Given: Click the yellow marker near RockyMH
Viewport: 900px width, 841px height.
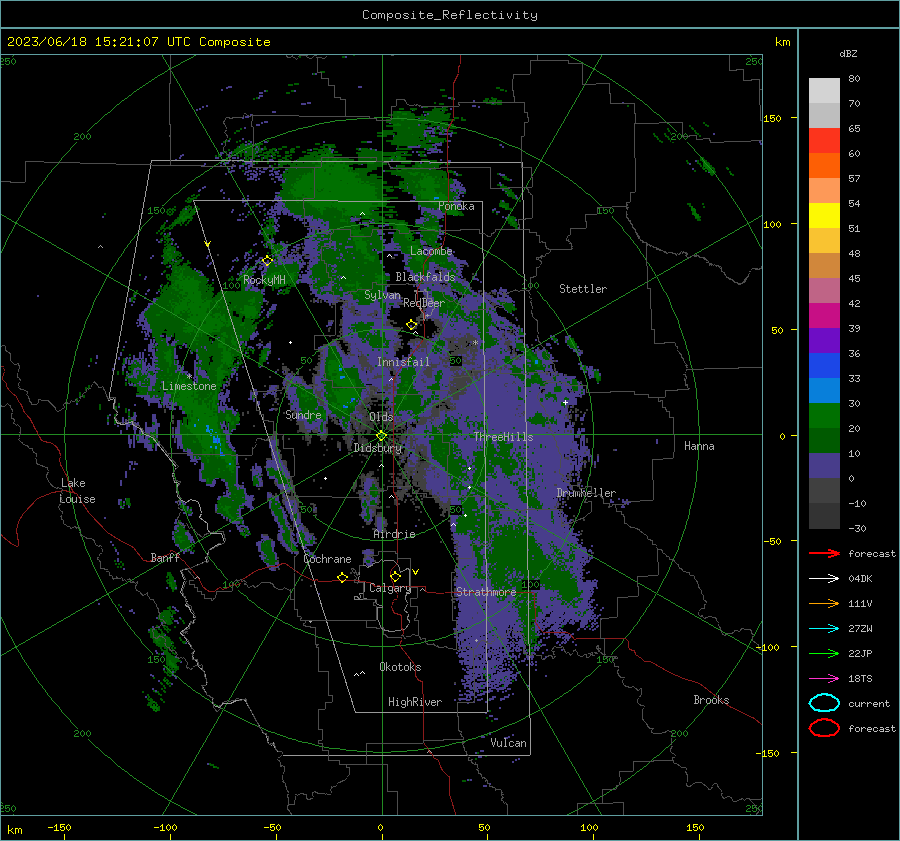Looking at the screenshot, I should click(267, 261).
